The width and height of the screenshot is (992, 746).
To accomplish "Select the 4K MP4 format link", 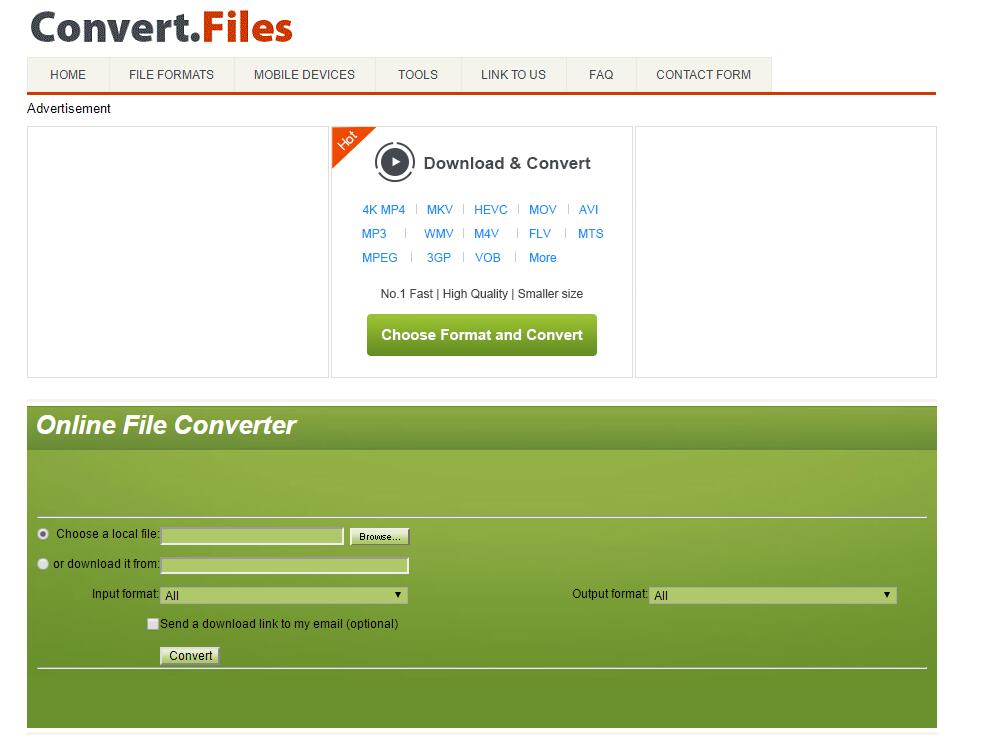I will (x=383, y=209).
